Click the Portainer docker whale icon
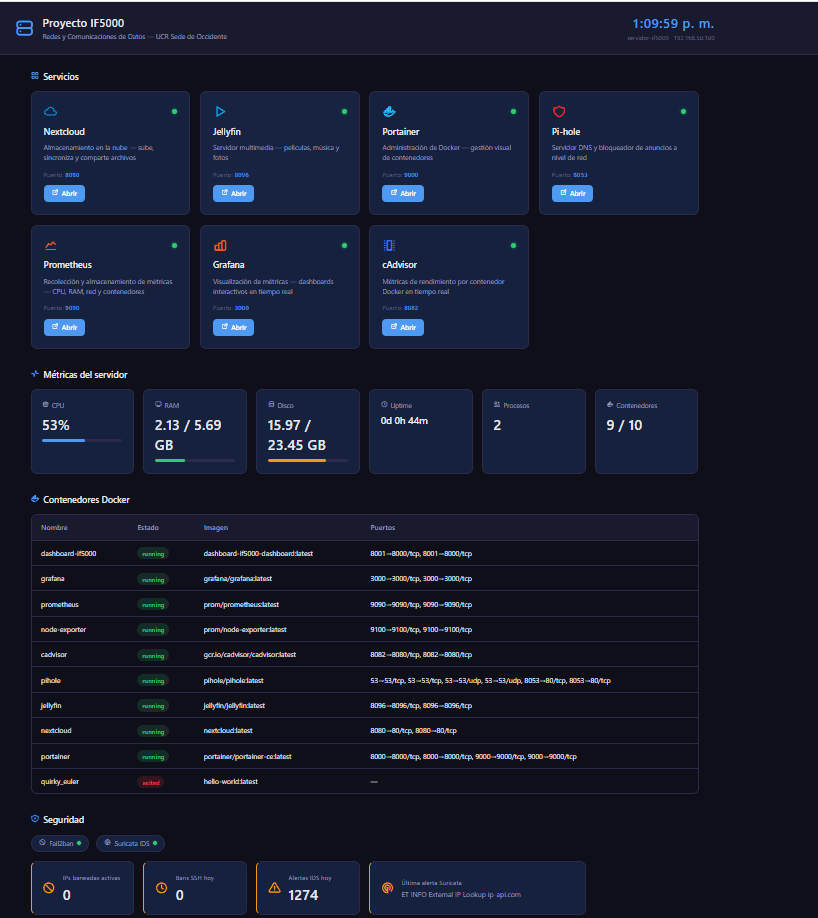Image resolution: width=818 pixels, height=918 pixels. pyautogui.click(x=389, y=111)
